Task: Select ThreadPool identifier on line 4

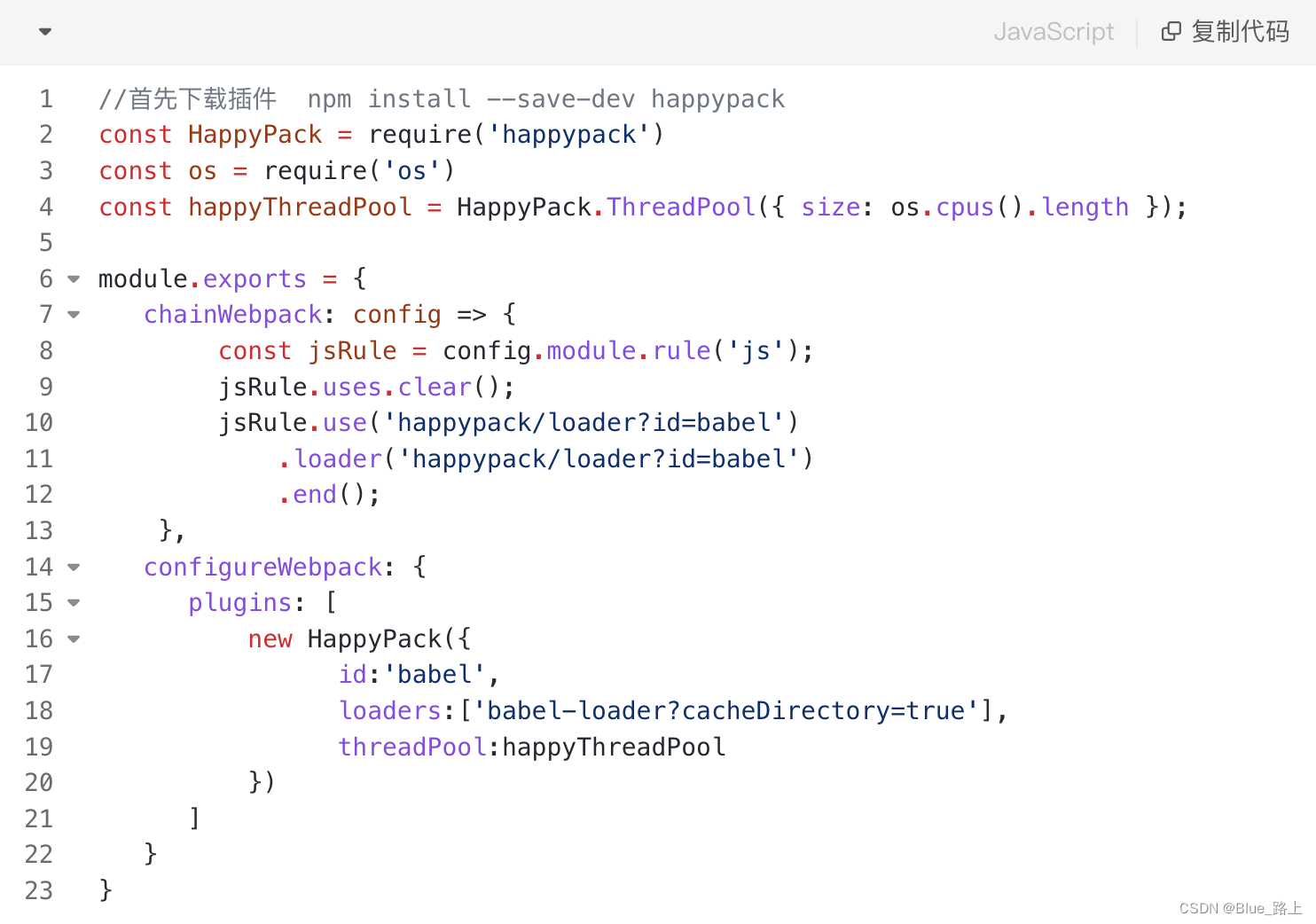Action: [x=679, y=207]
